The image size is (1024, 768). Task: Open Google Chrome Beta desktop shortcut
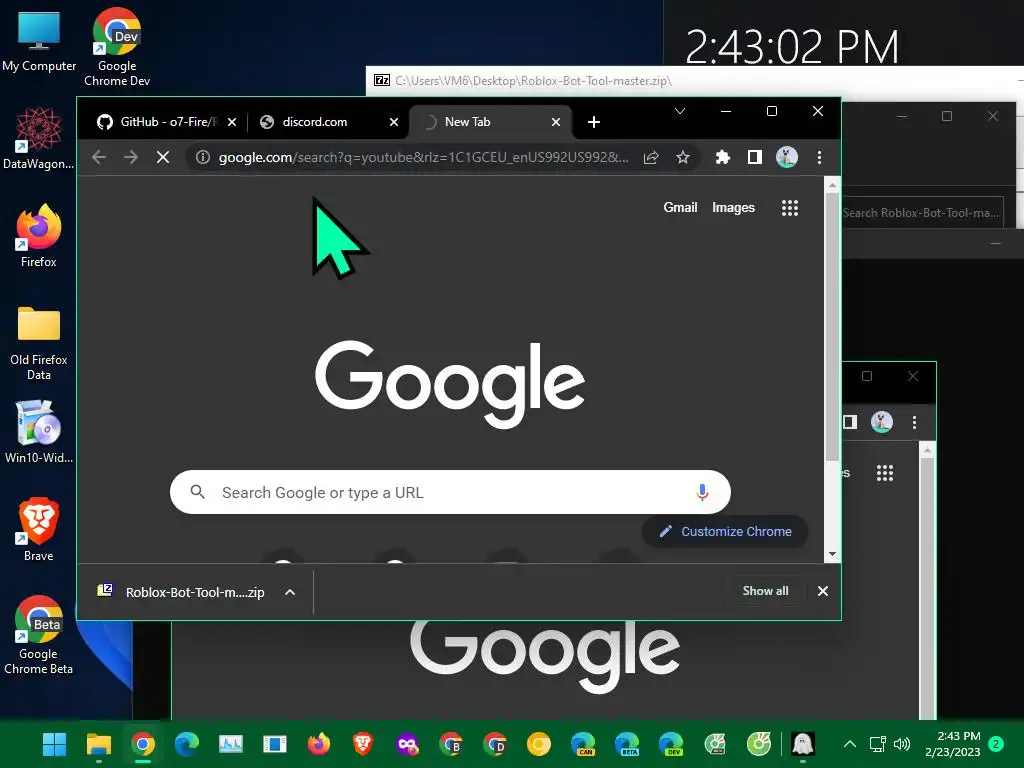39,635
